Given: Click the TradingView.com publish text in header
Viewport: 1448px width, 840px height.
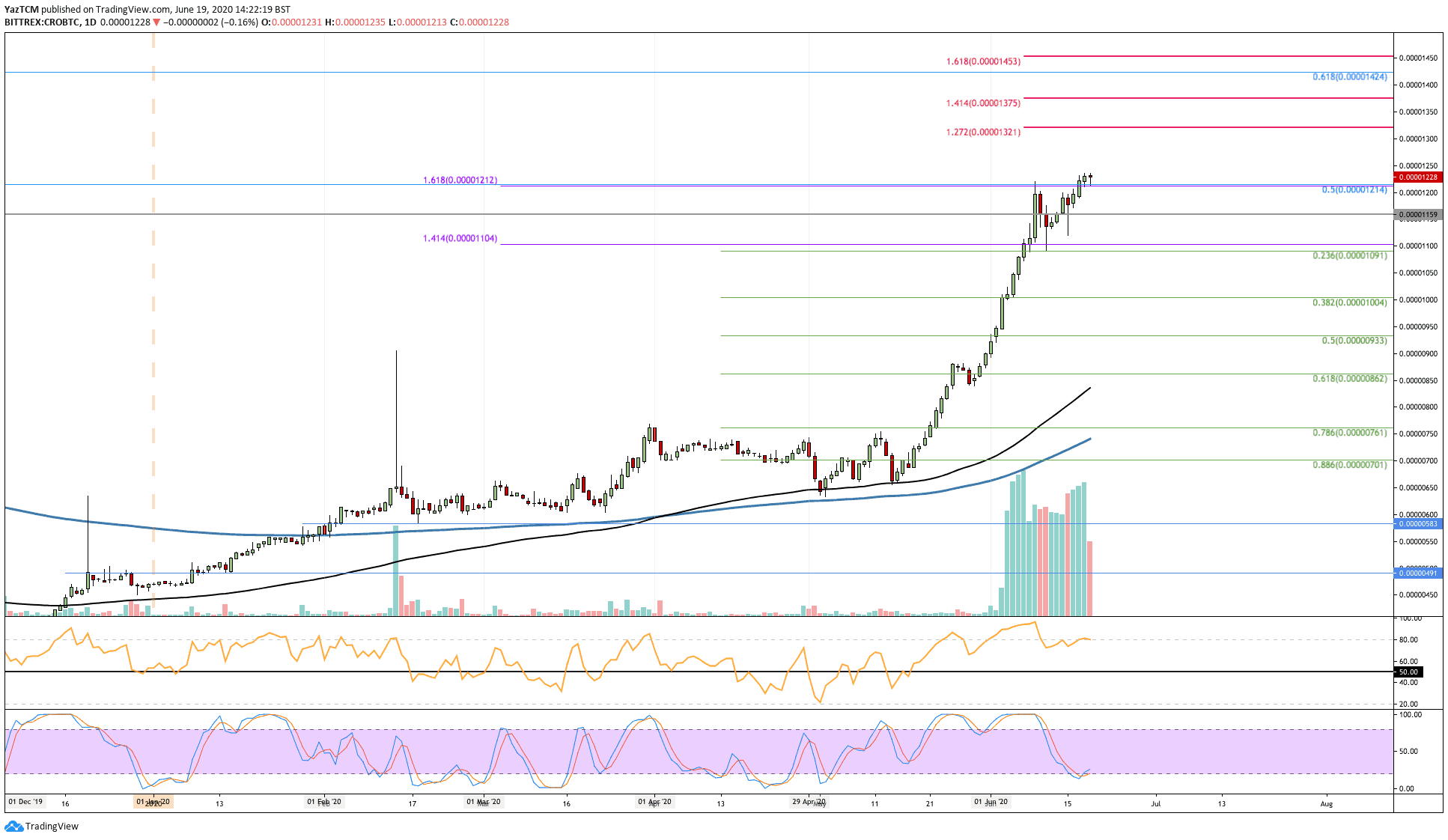Looking at the screenshot, I should click(x=133, y=10).
